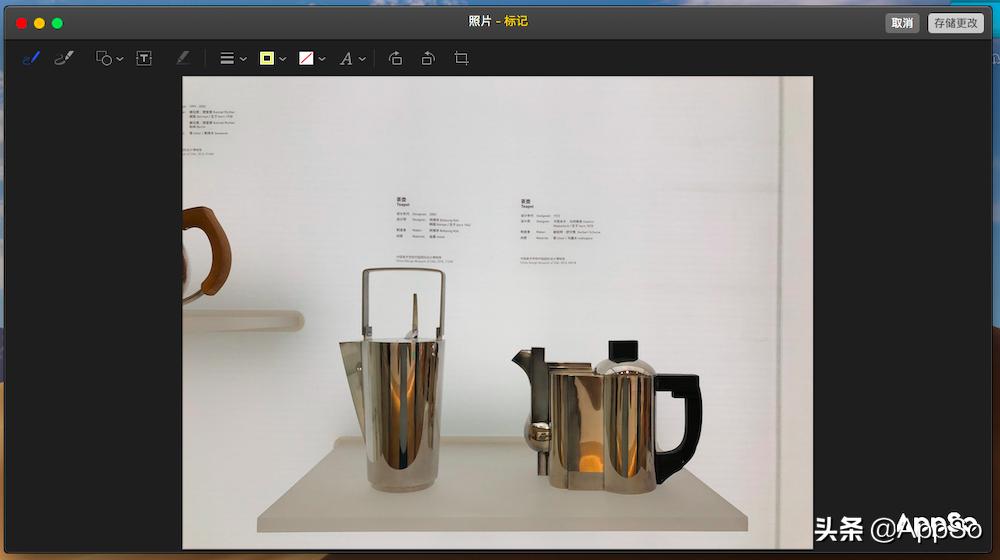Click the window title 照片 - 标记

(498, 22)
